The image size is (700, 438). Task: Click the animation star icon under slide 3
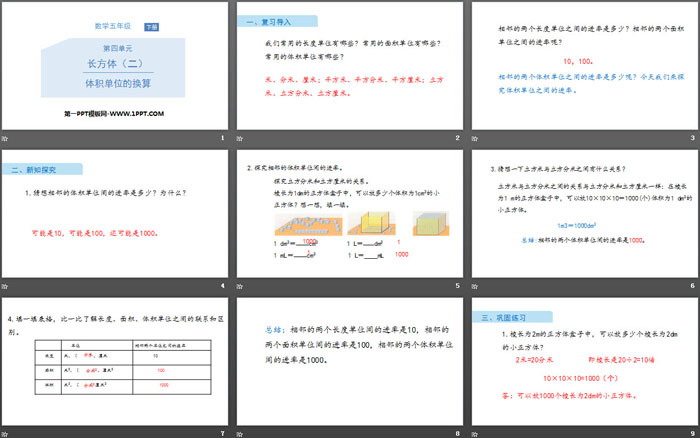(475, 138)
